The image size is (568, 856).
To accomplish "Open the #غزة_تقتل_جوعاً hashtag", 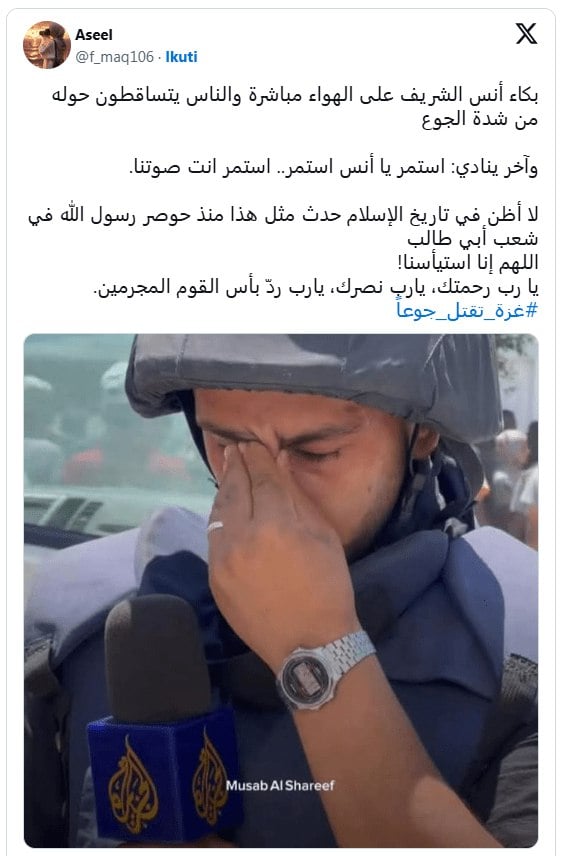I will pyautogui.click(x=467, y=311).
